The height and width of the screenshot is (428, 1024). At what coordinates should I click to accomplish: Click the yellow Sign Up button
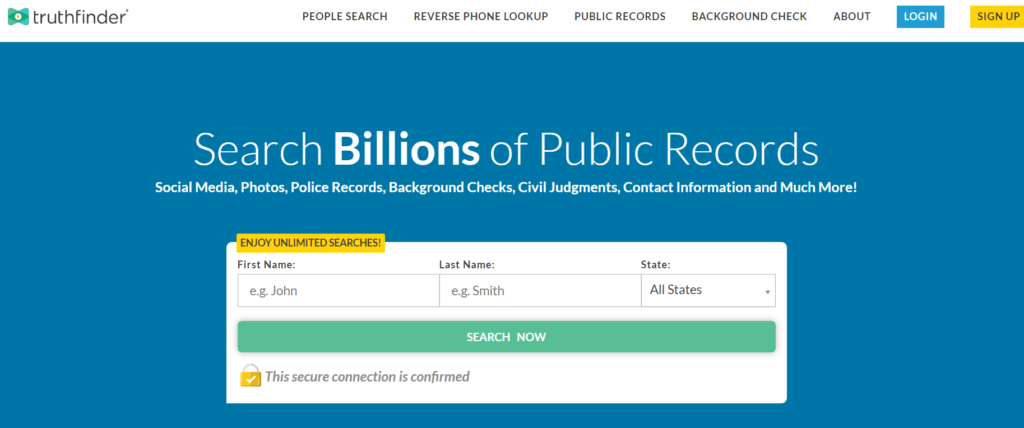point(997,16)
